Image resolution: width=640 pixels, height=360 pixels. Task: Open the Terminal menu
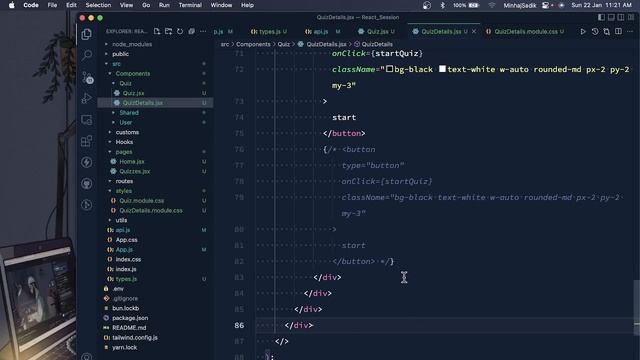(190, 5)
